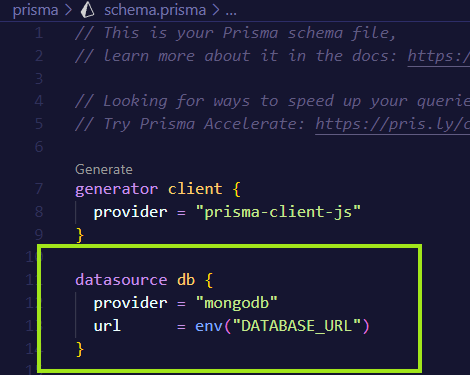The height and width of the screenshot is (375, 470).
Task: Click the "DATABASE_URL" string
Action: click(297, 326)
